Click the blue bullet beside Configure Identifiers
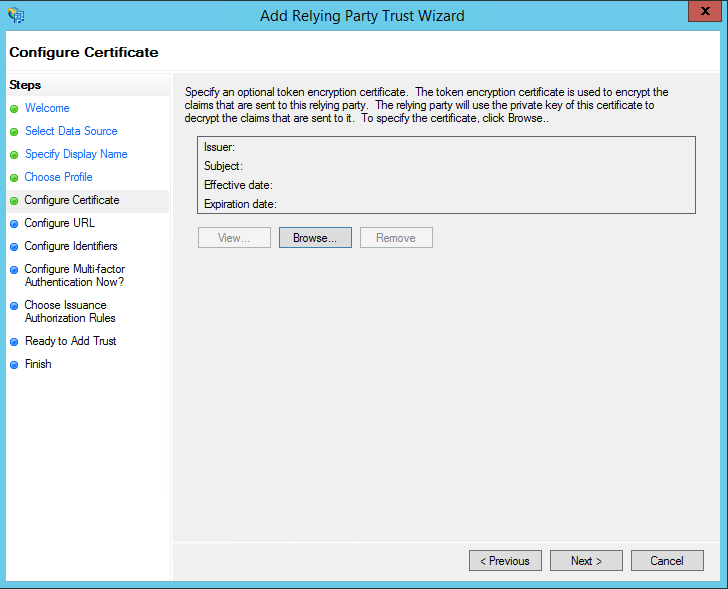Viewport: 728px width, 589px height. pos(14,247)
